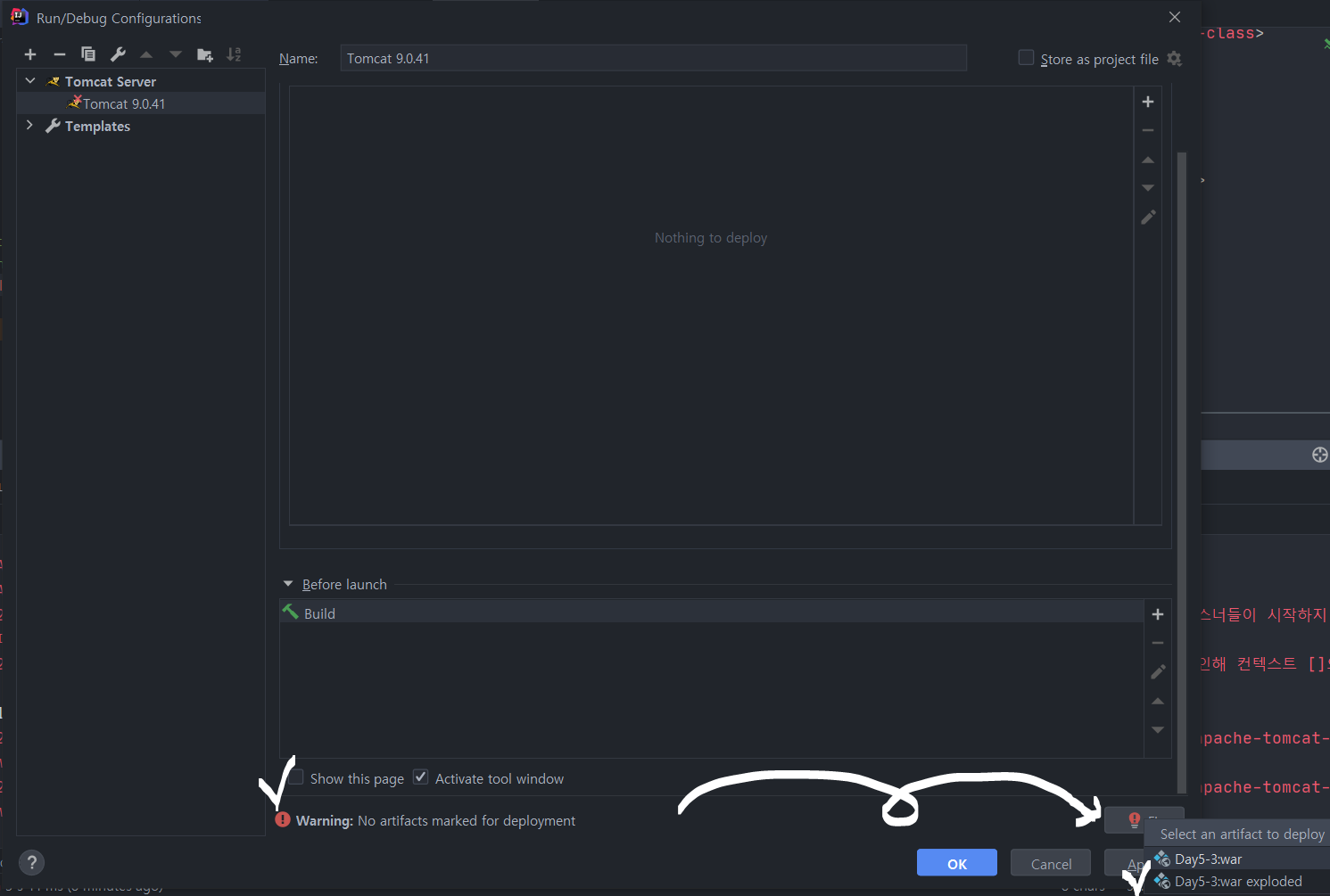Click warning text No artifacts marked for deployment

(x=467, y=820)
